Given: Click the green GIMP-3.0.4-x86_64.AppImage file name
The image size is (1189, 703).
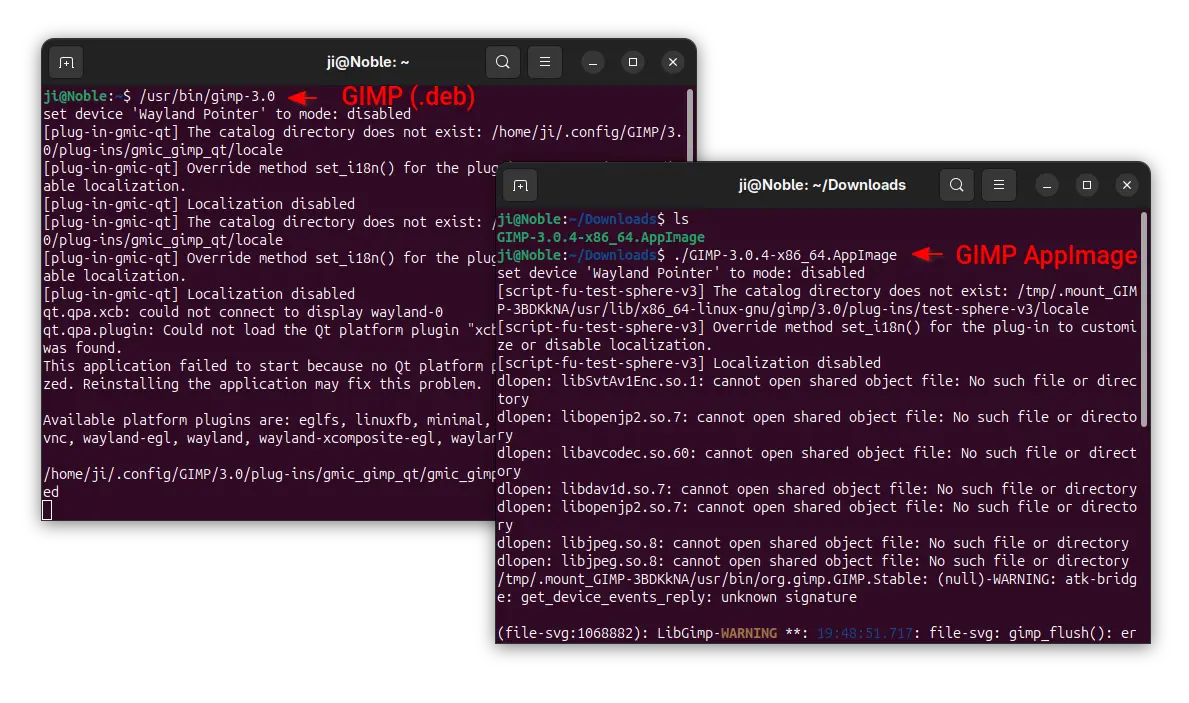Looking at the screenshot, I should [x=601, y=237].
